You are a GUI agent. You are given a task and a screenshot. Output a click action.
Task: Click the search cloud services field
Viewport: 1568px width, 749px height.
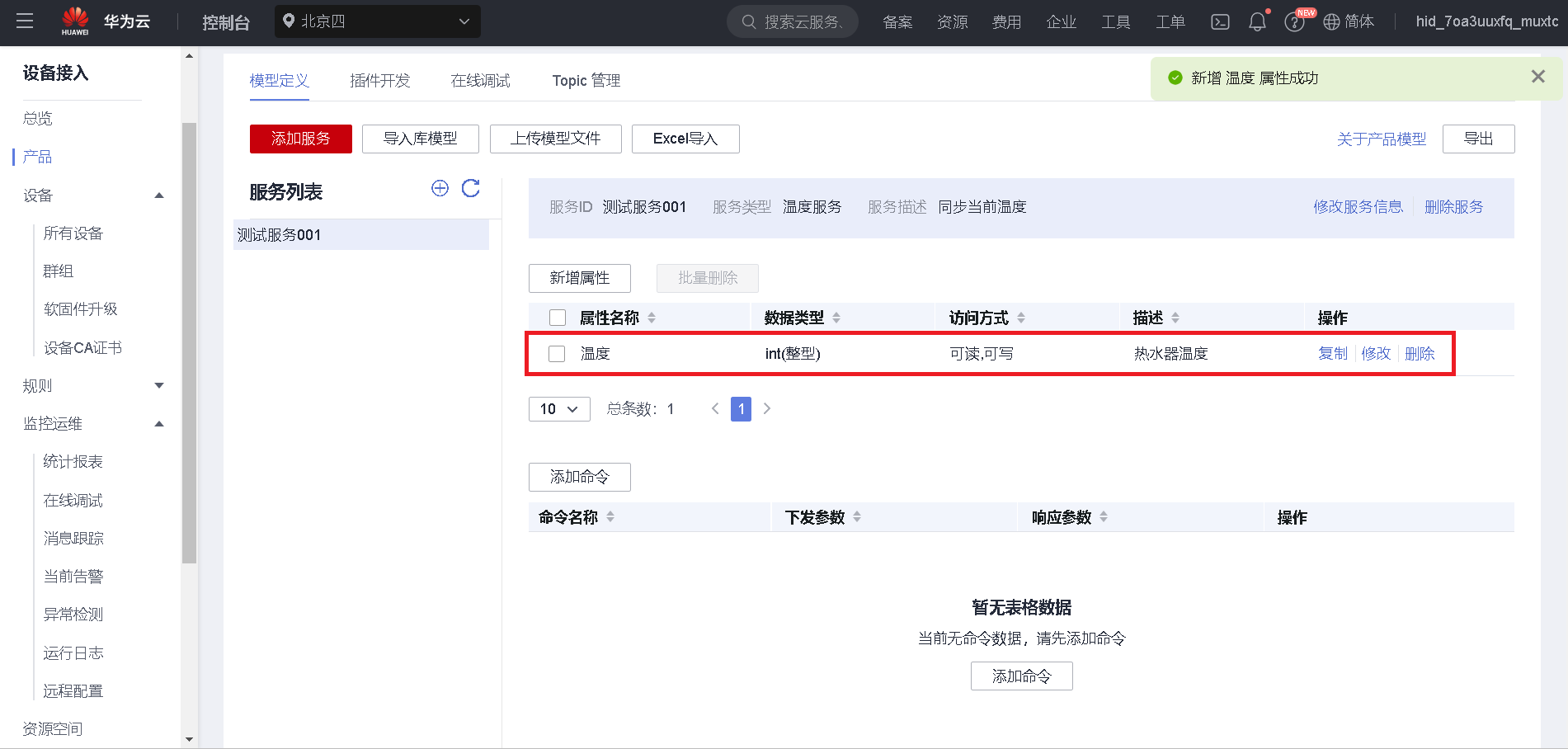(793, 21)
